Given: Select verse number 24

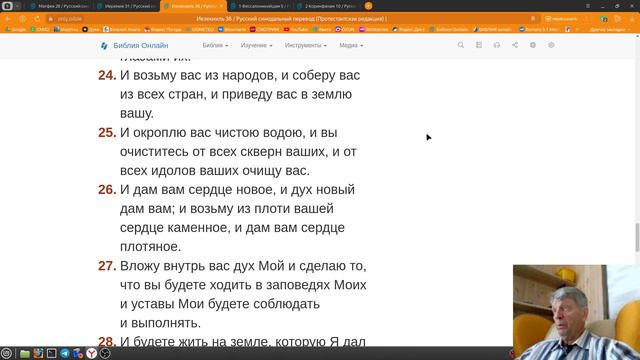Looking at the screenshot, I should [x=107, y=75].
